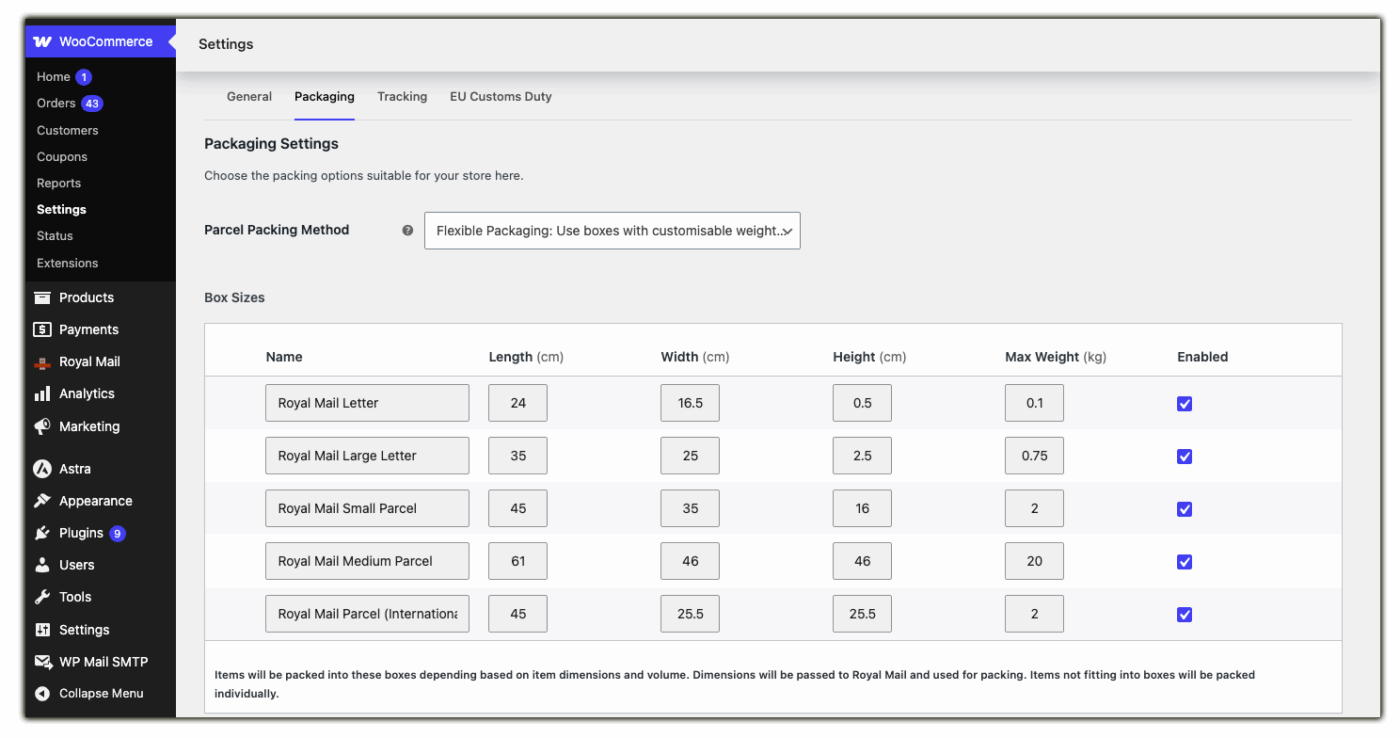Go to the Analytics menu label

(x=86, y=394)
